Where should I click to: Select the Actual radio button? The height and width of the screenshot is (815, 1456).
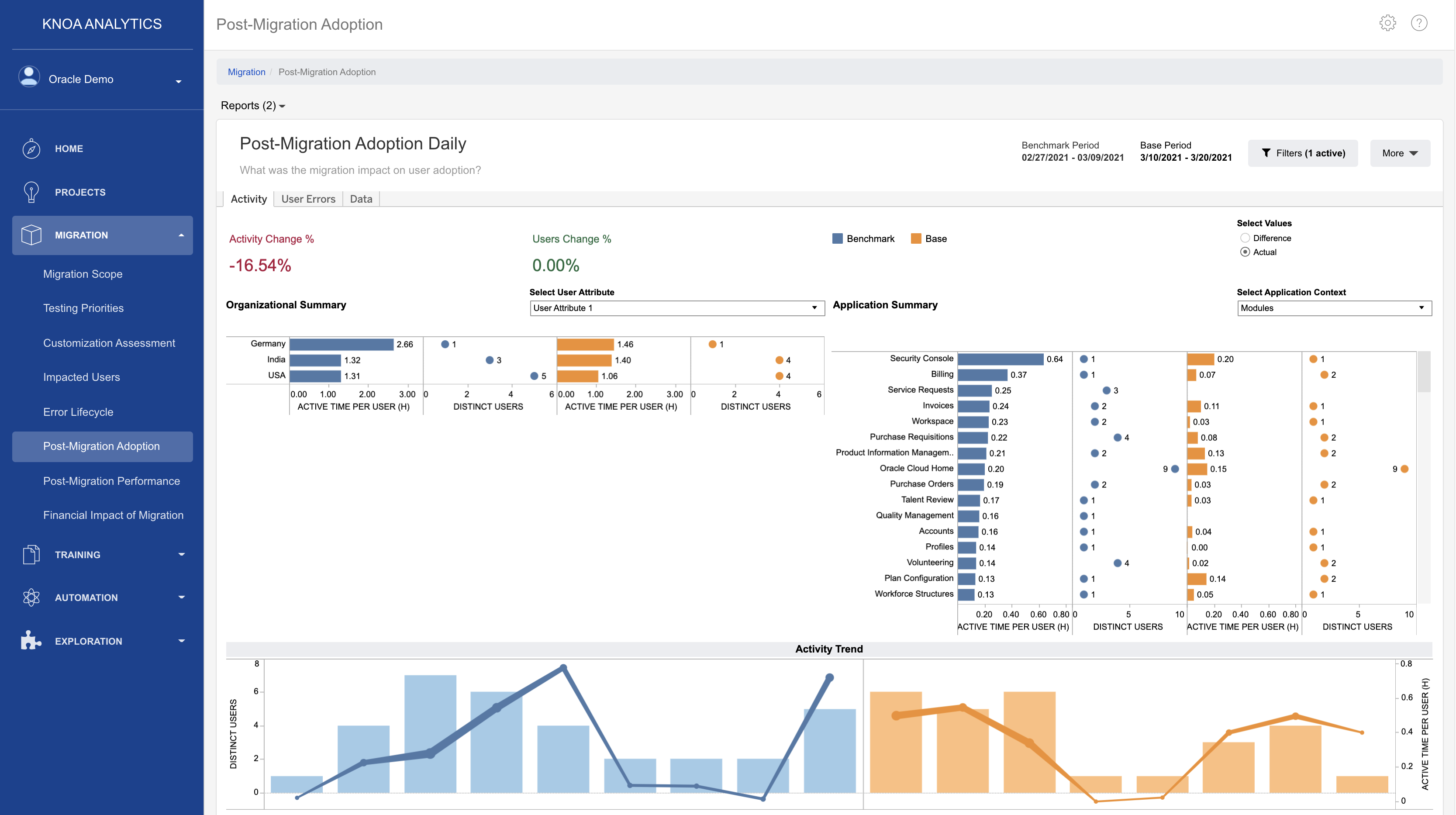click(1245, 252)
